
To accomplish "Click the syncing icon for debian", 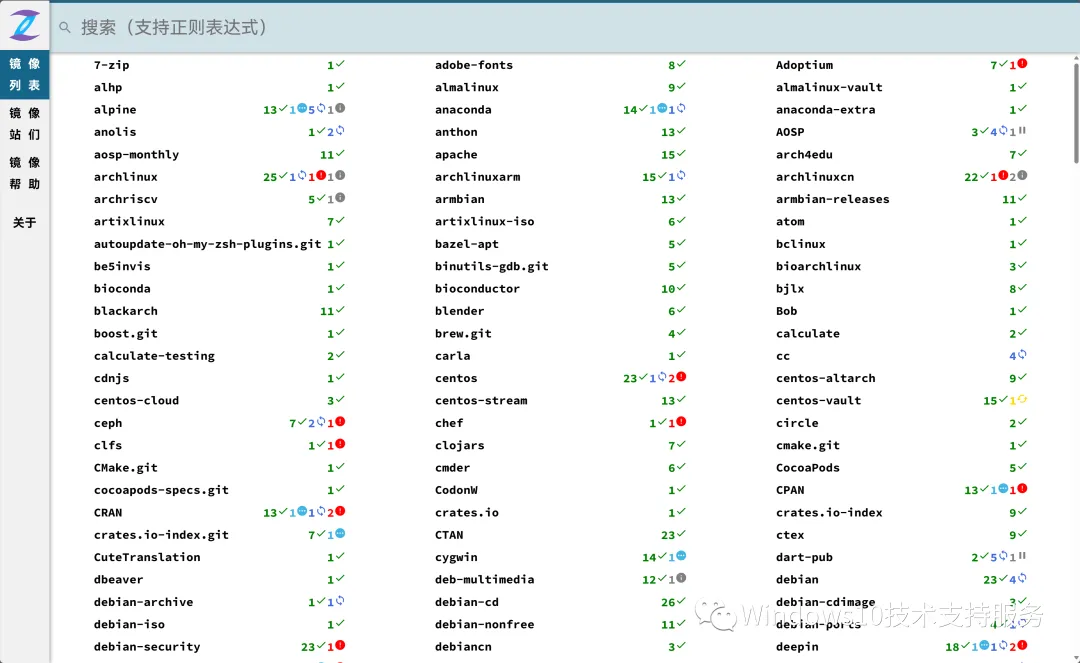I will (1022, 578).
